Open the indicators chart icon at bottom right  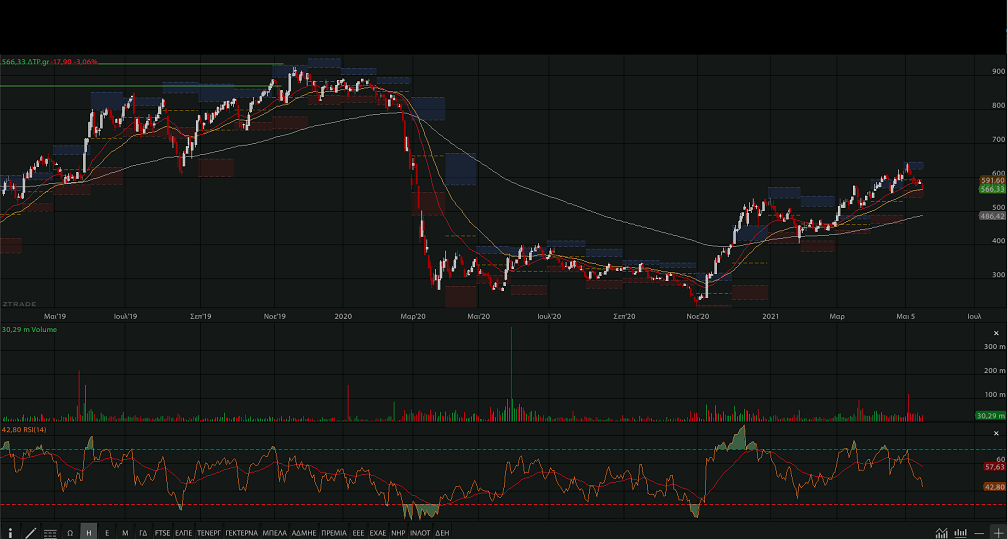pos(941,533)
